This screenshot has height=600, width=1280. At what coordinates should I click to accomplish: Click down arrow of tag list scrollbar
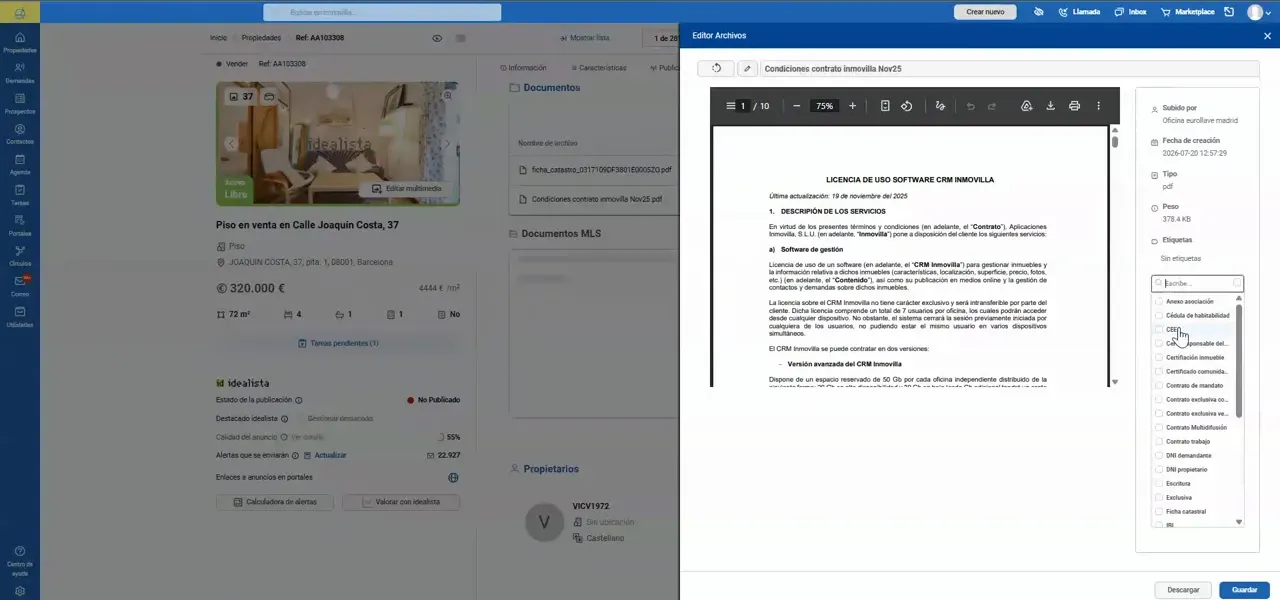pyautogui.click(x=1239, y=522)
